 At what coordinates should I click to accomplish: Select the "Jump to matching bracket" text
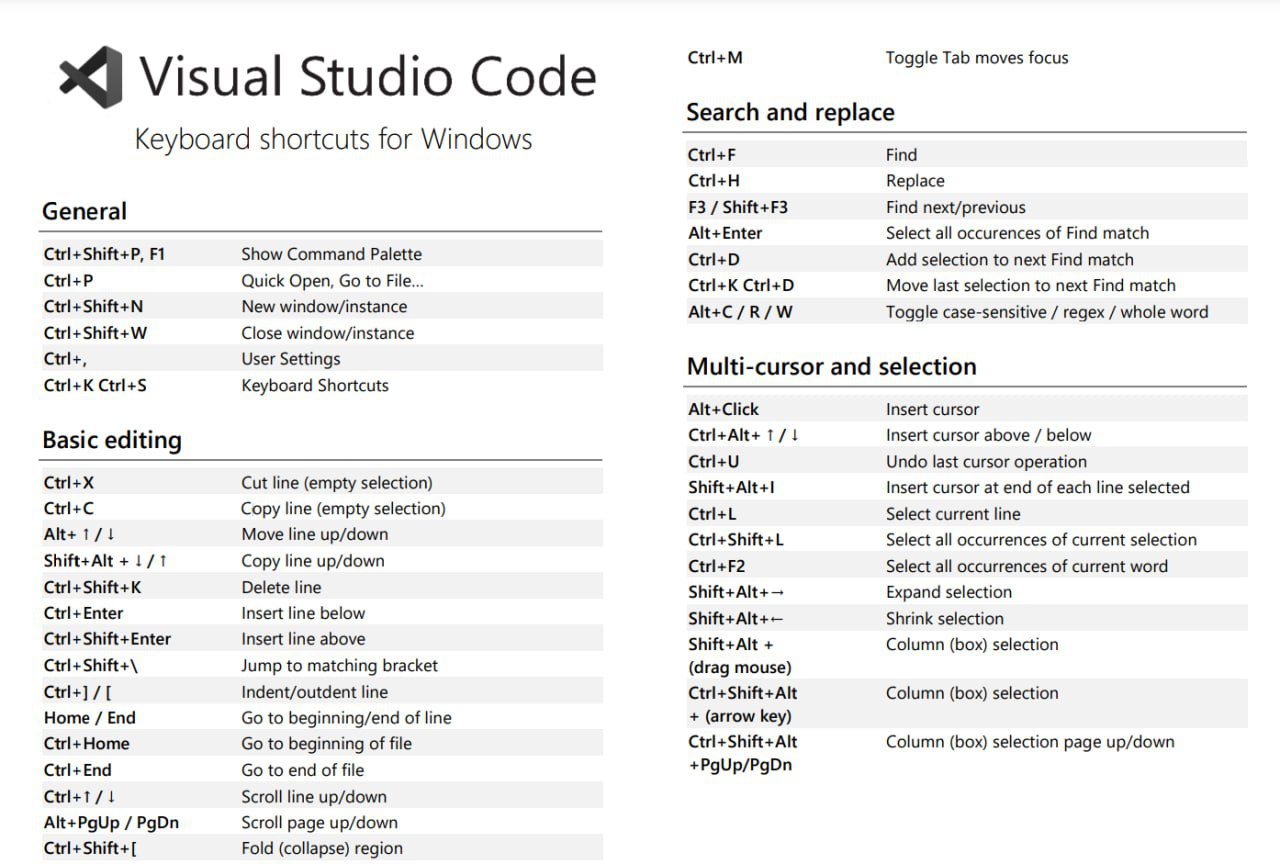pyautogui.click(x=339, y=665)
